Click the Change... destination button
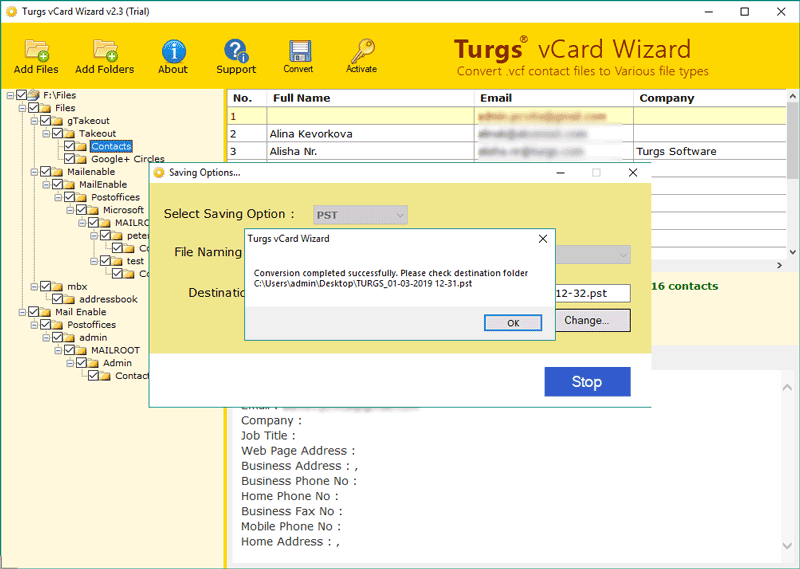800x569 pixels. [x=593, y=320]
